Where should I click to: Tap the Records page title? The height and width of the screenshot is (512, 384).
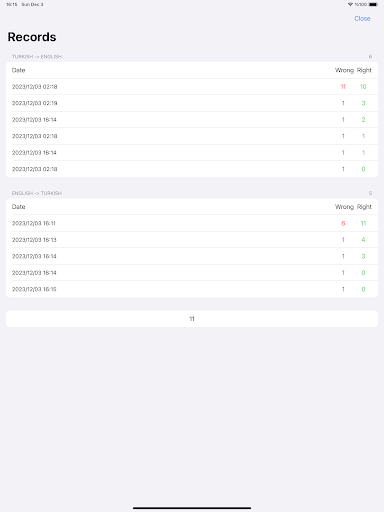click(x=32, y=37)
